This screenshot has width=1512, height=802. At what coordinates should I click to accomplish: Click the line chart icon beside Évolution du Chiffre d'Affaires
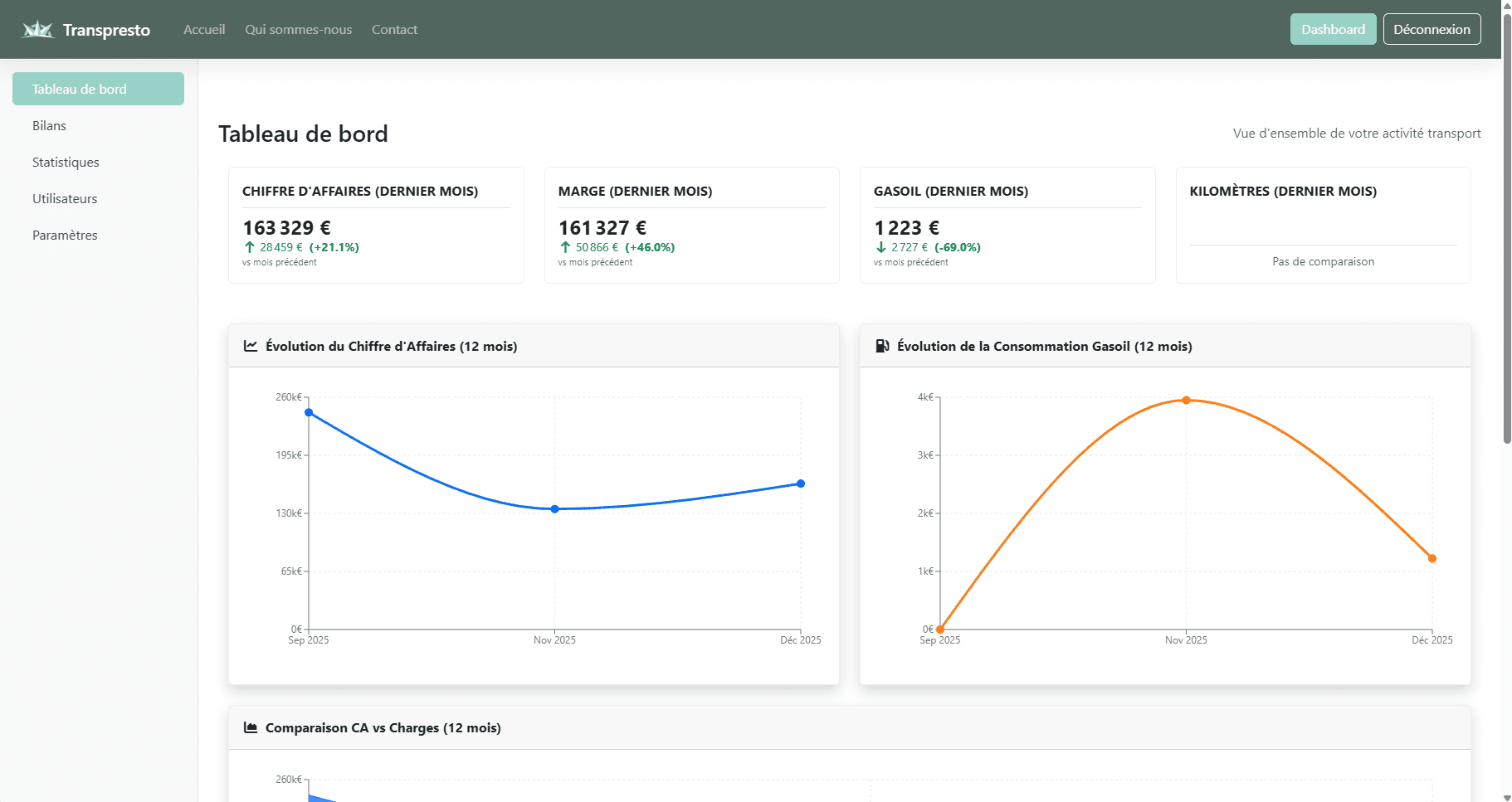(x=250, y=346)
